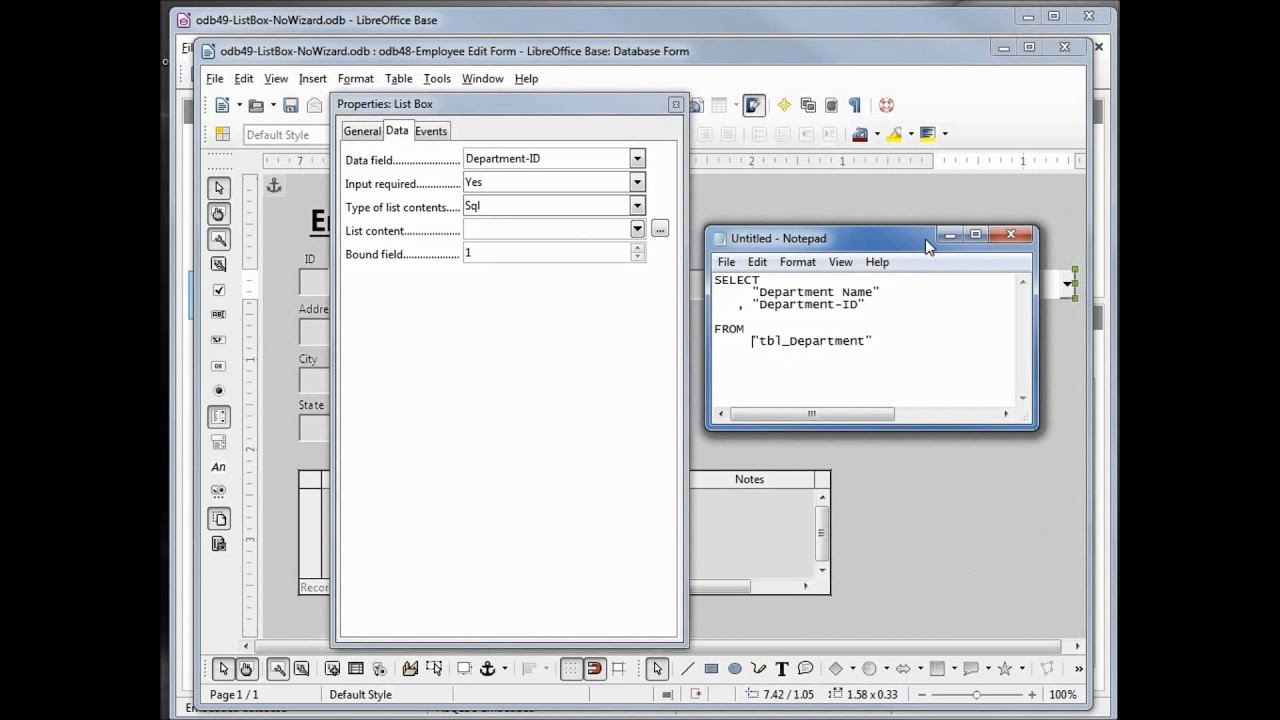Insert a Formatted Field control from sidebar
Screen dimensions: 1280x720
219,340
